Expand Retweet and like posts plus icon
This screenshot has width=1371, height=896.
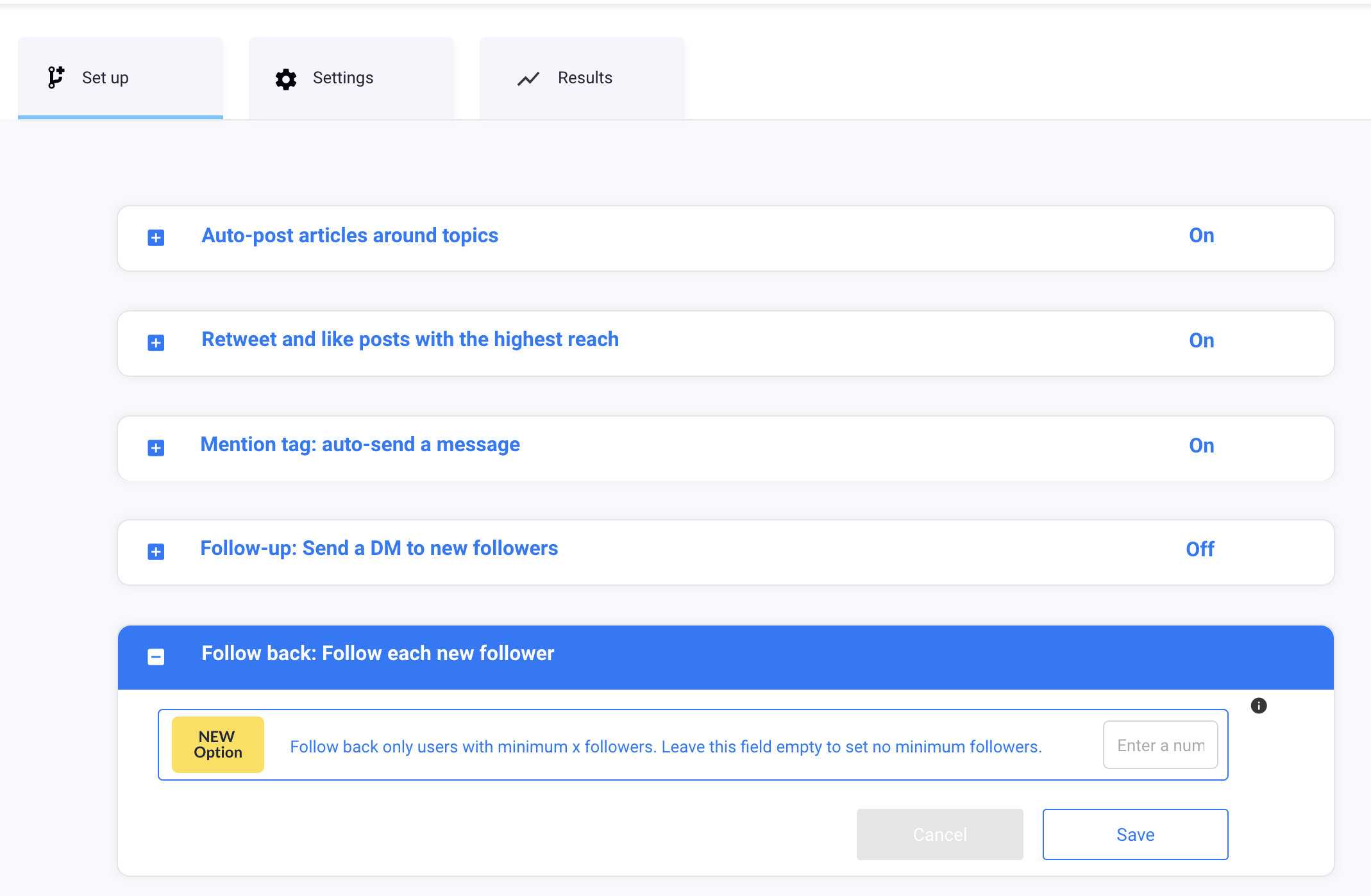click(156, 343)
